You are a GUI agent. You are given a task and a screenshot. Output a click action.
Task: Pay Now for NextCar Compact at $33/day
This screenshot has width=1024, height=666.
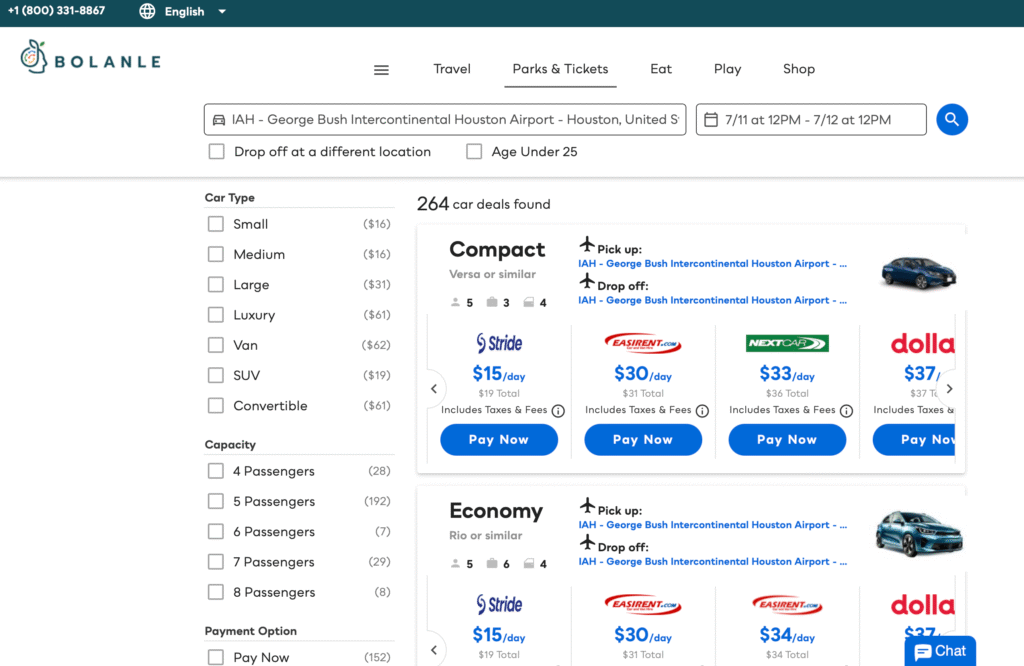[x=787, y=439]
